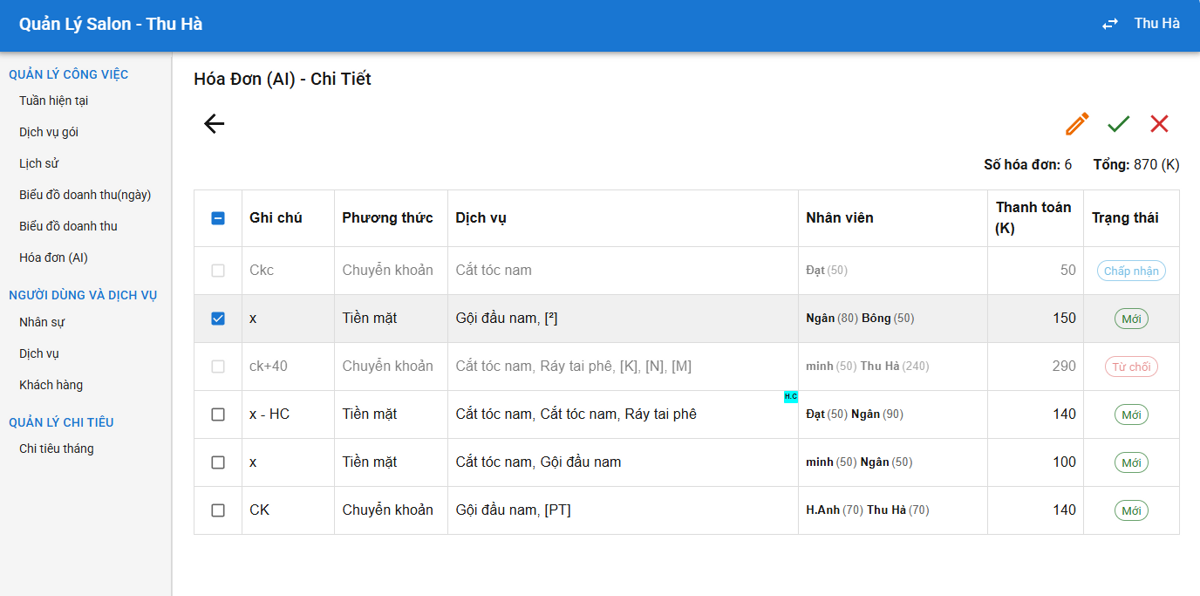Toggle the select-all header checkbox

pyautogui.click(x=218, y=218)
